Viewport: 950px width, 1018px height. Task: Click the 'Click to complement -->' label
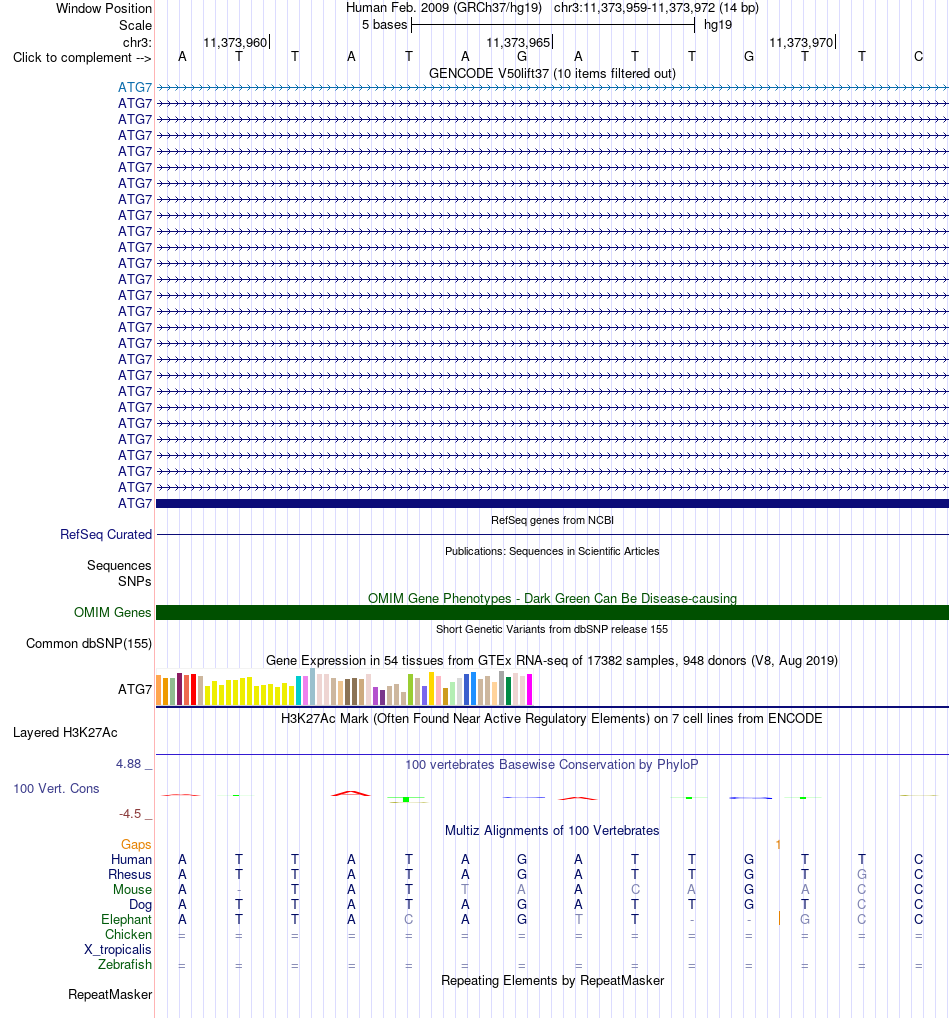coord(82,58)
